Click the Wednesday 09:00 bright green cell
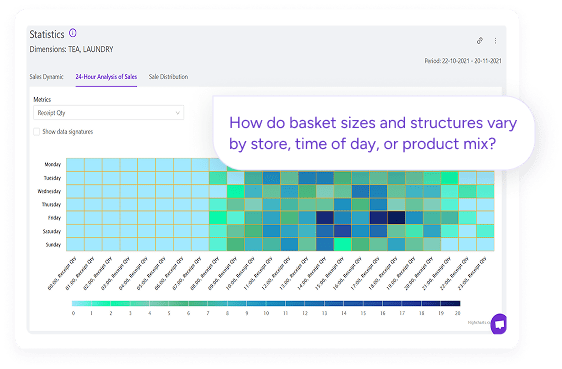 coord(235,191)
